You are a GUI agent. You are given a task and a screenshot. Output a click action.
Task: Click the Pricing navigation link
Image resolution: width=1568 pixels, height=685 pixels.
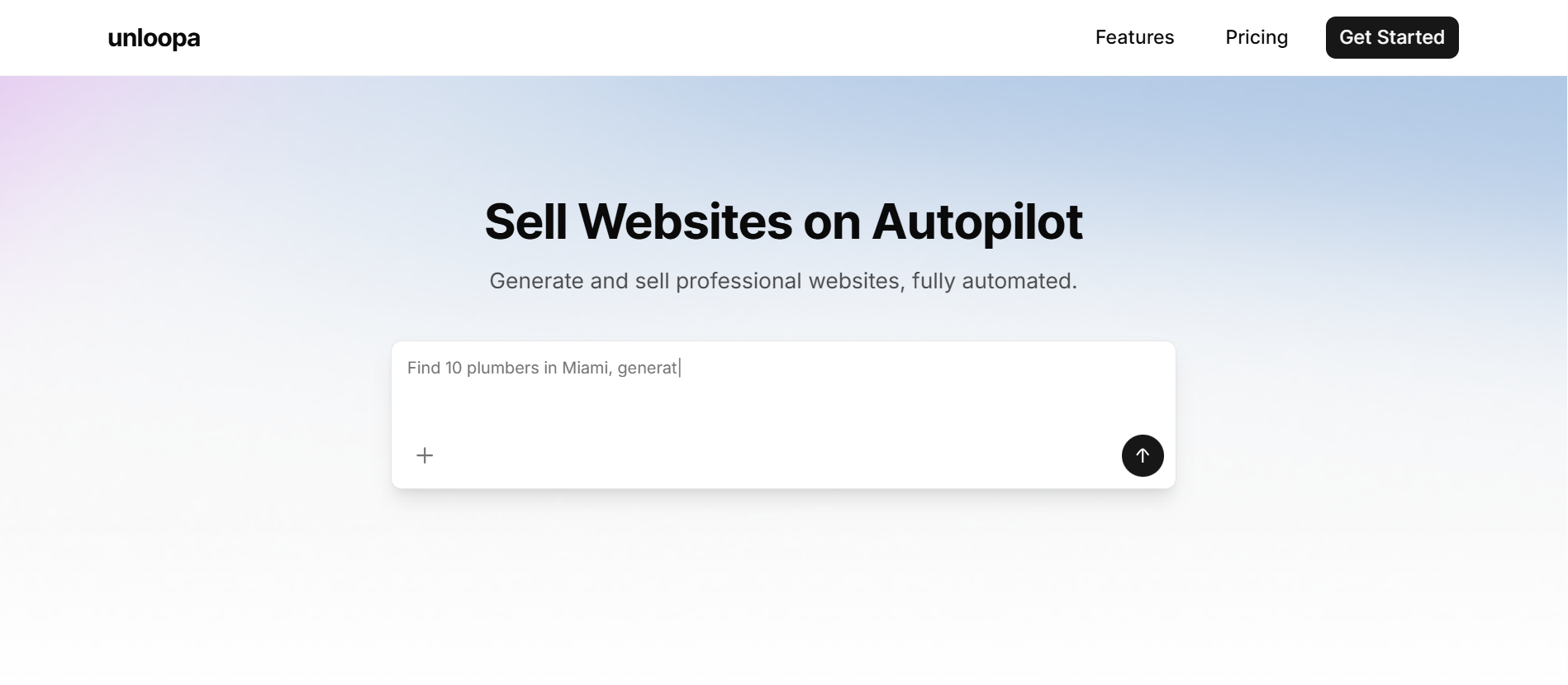1256,37
